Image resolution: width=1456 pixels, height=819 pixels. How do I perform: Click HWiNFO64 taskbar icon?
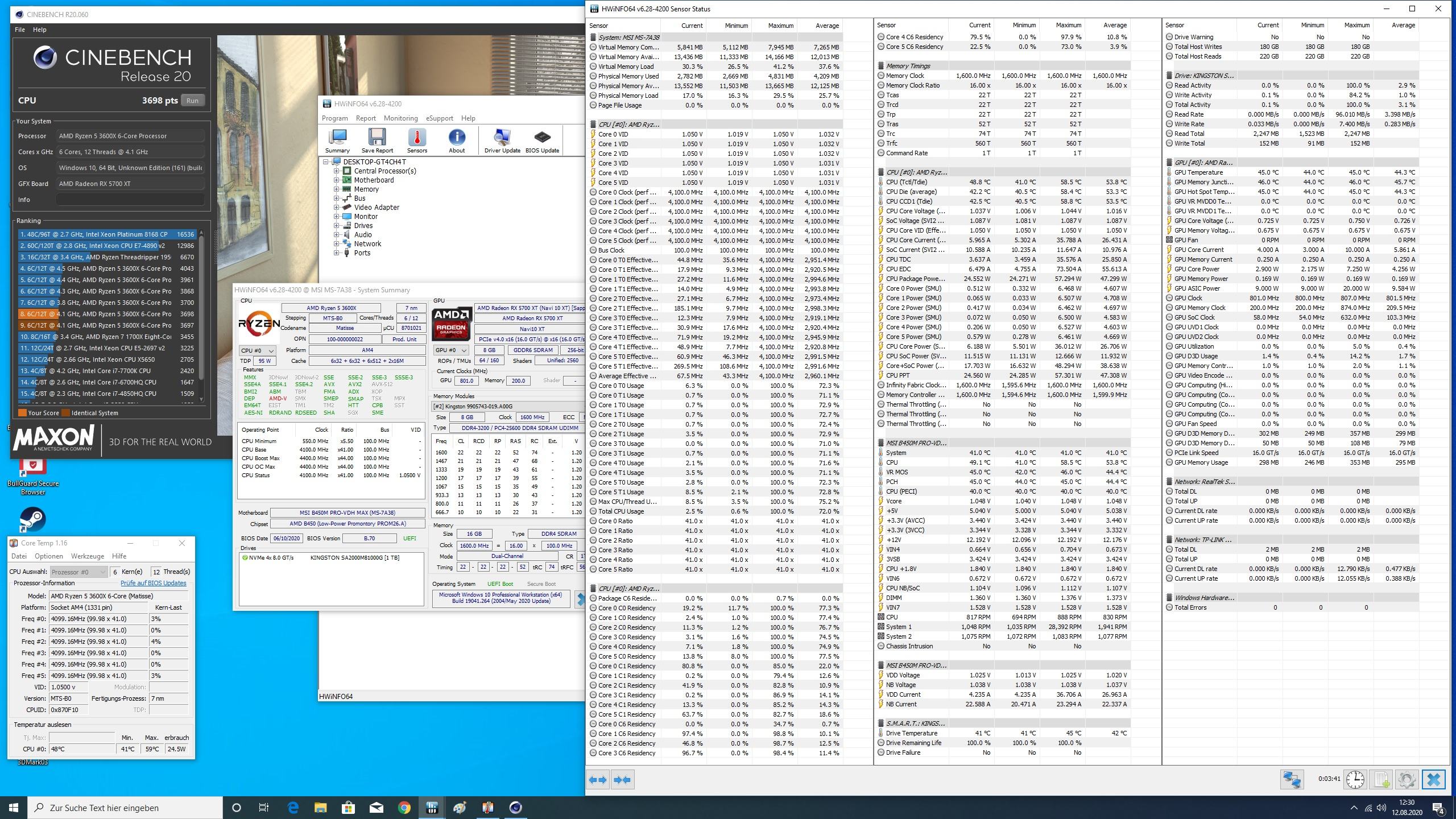[432, 808]
